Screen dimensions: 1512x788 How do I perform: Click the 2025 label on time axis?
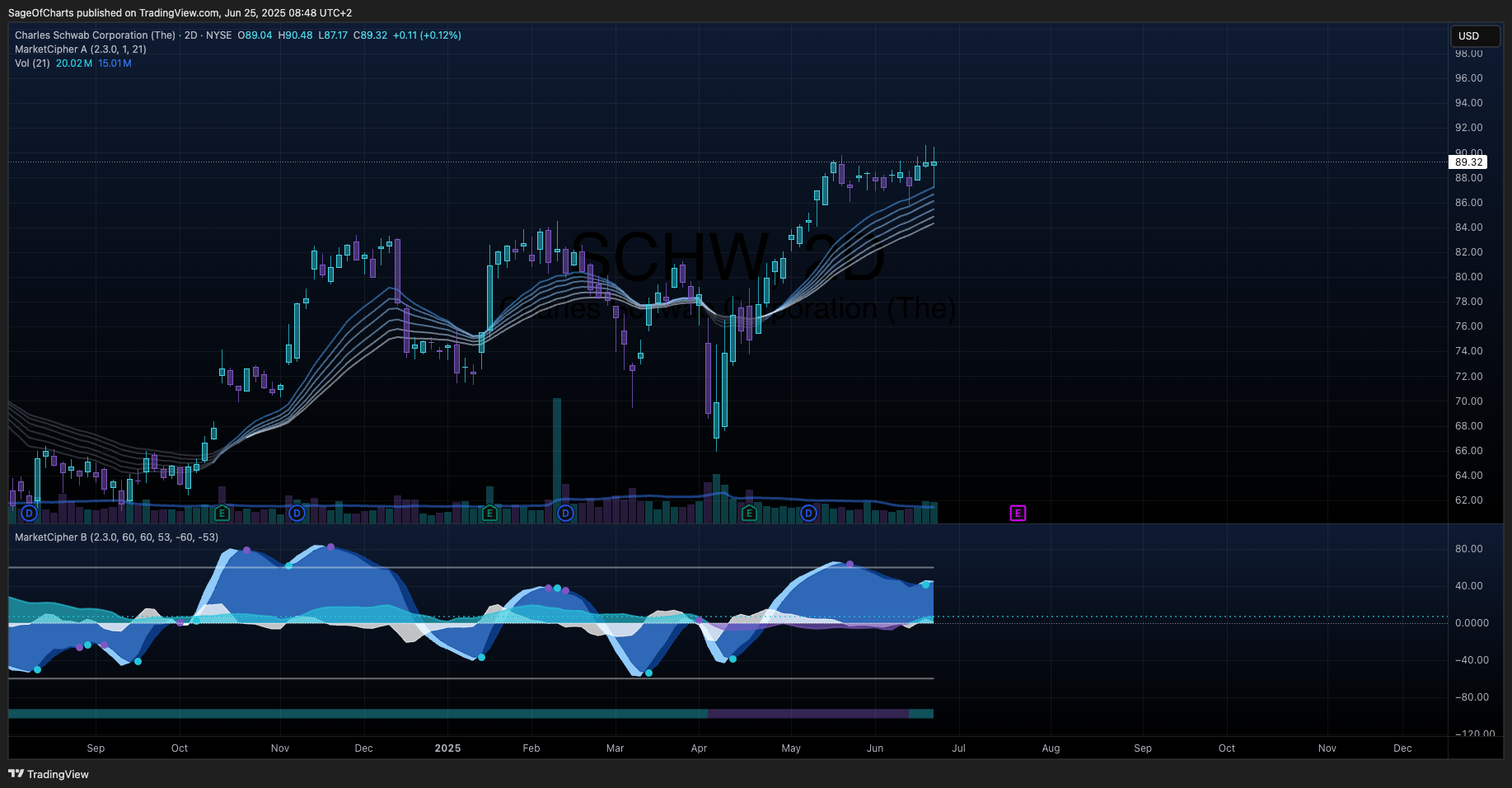[447, 748]
